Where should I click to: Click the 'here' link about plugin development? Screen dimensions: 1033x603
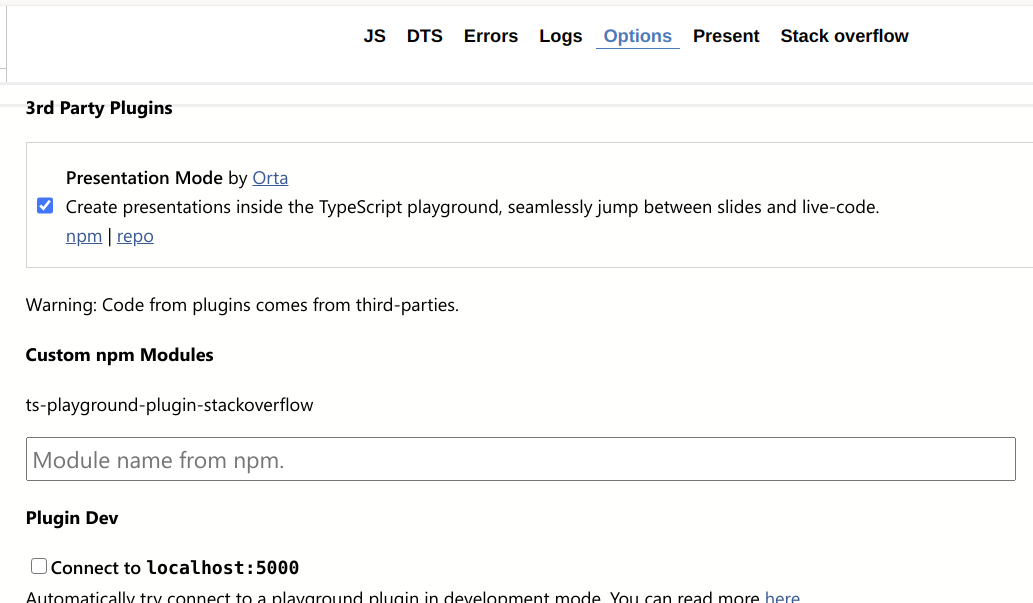click(x=782, y=597)
